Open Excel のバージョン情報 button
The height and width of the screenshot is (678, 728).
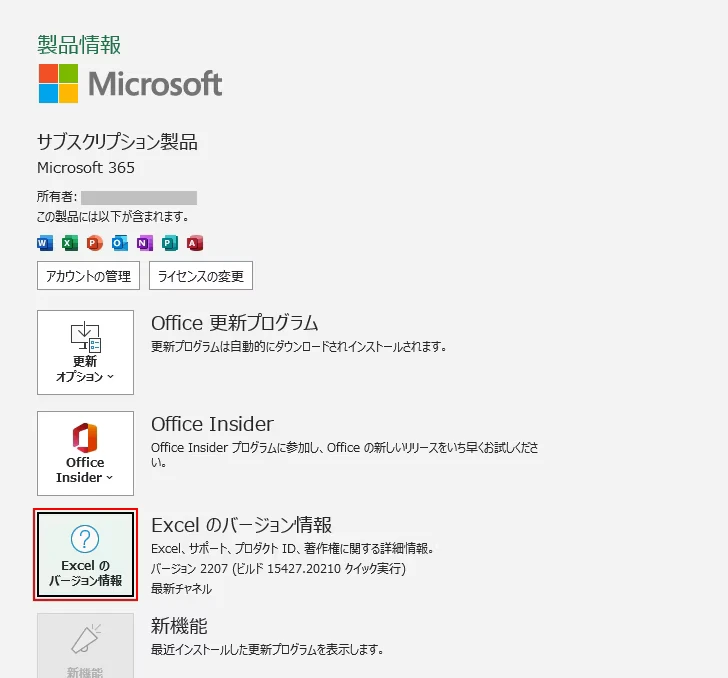(x=85, y=554)
